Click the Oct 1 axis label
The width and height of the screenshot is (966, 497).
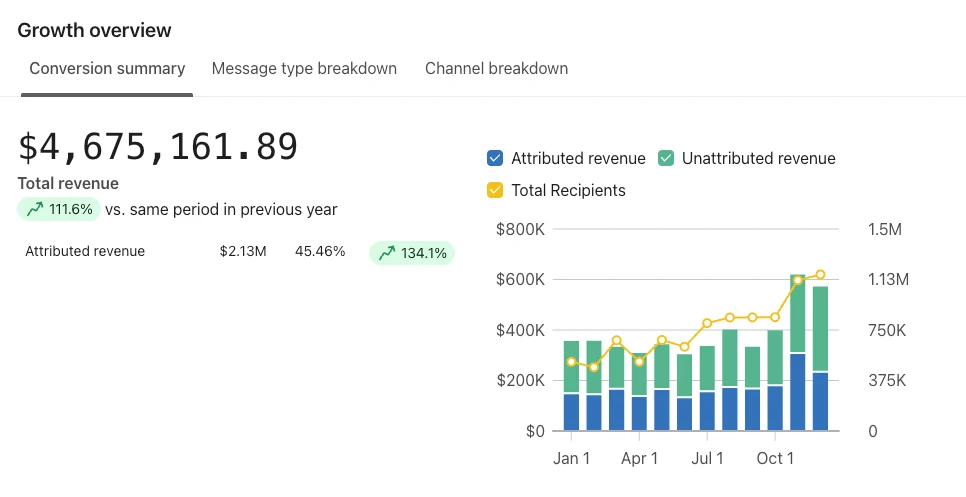pos(775,458)
